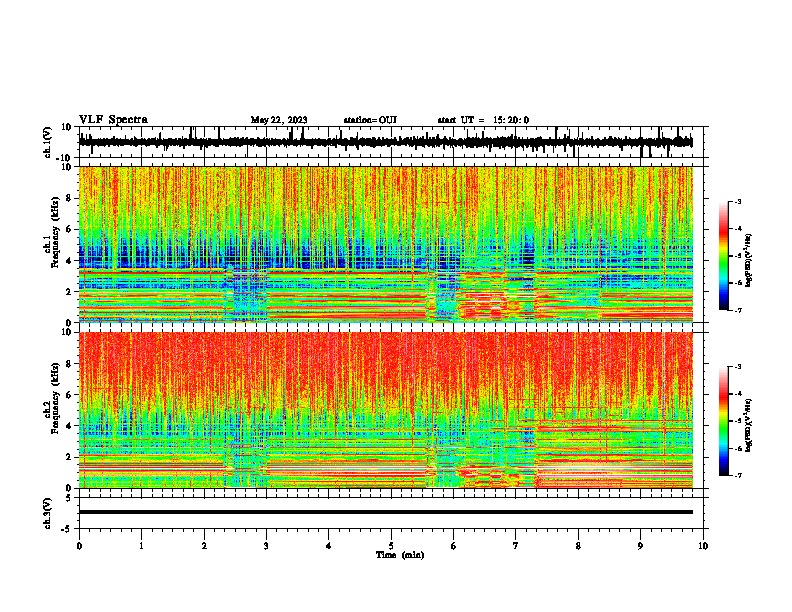Select the "start UT = 15:20:0" text

(483, 120)
